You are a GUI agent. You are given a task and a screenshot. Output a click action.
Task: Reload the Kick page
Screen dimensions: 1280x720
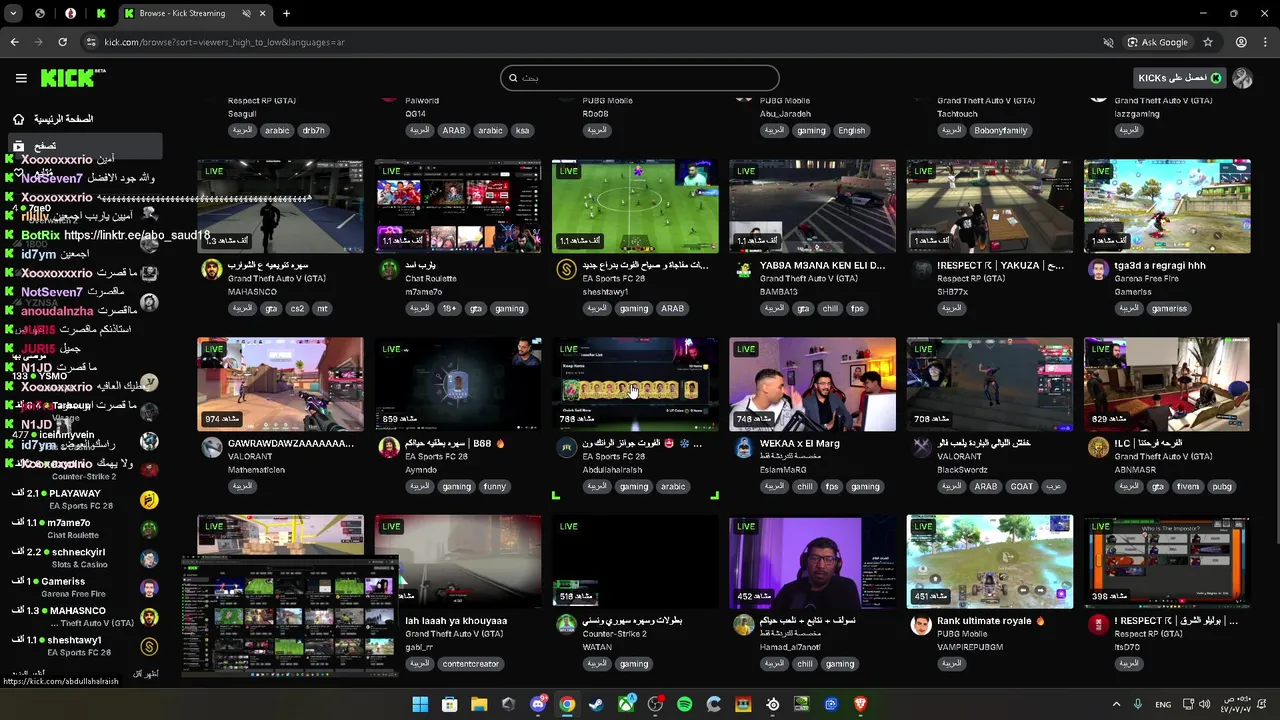tap(62, 42)
